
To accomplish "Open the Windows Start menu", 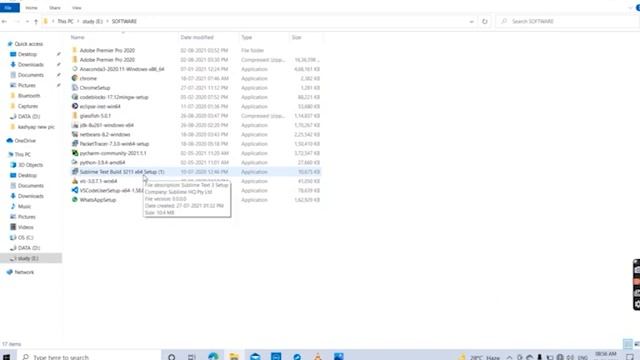I will 7,357.
